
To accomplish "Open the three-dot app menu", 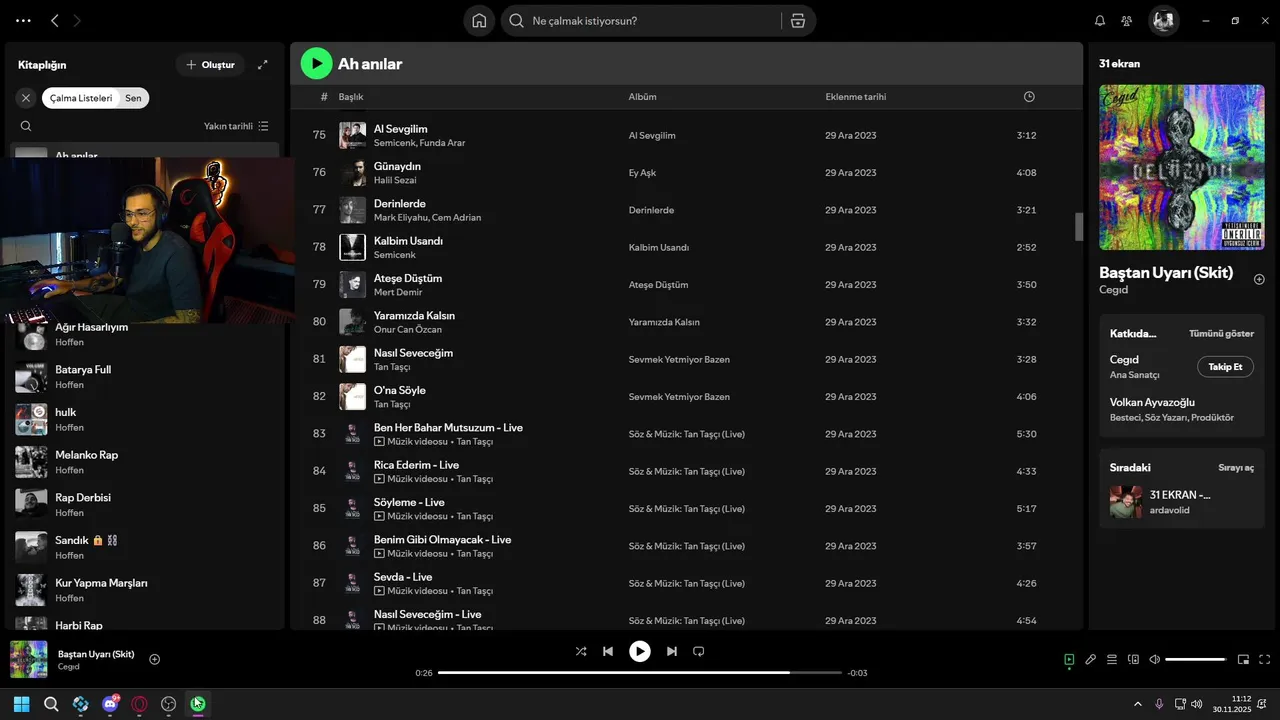I will coord(24,20).
